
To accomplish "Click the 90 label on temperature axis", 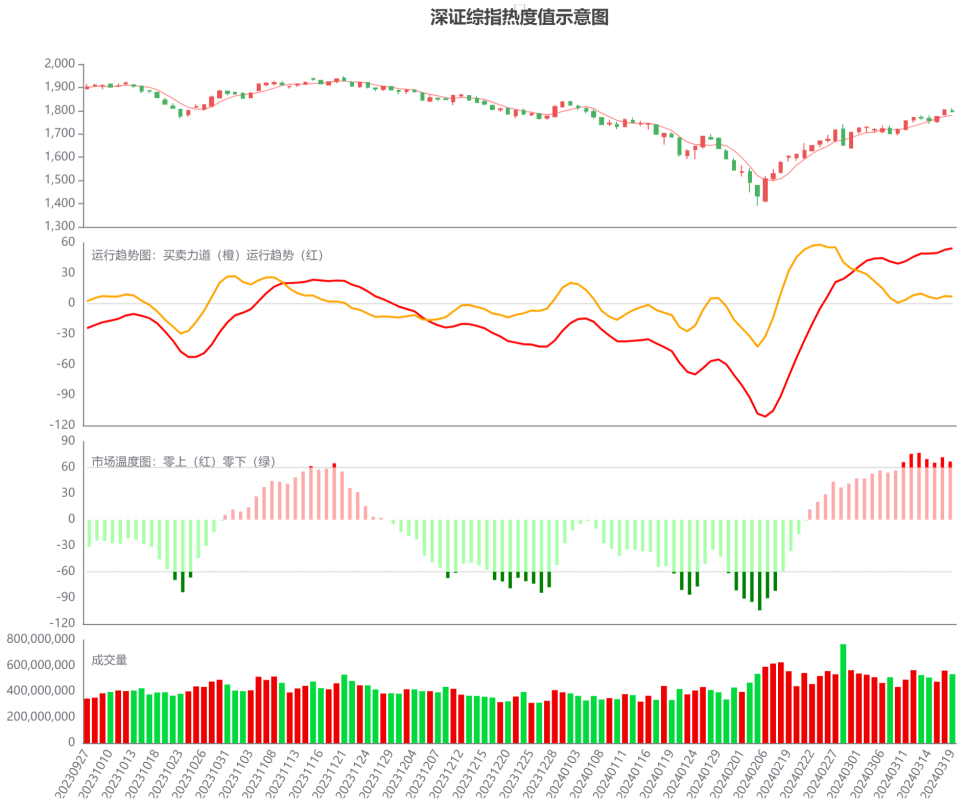I will coord(68,441).
